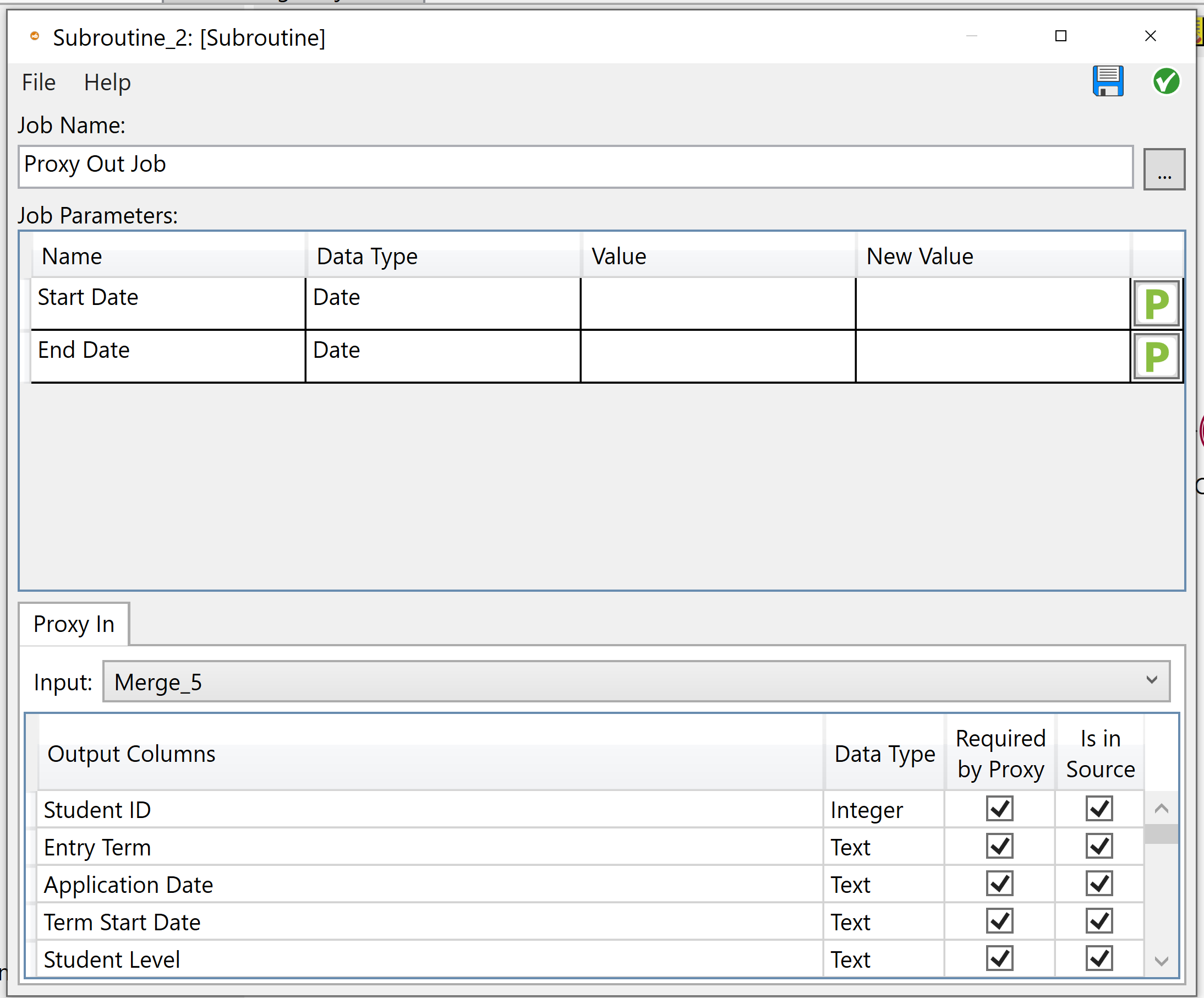Click the browse button beside Job Name
The width and height of the screenshot is (1204, 998).
[1164, 167]
